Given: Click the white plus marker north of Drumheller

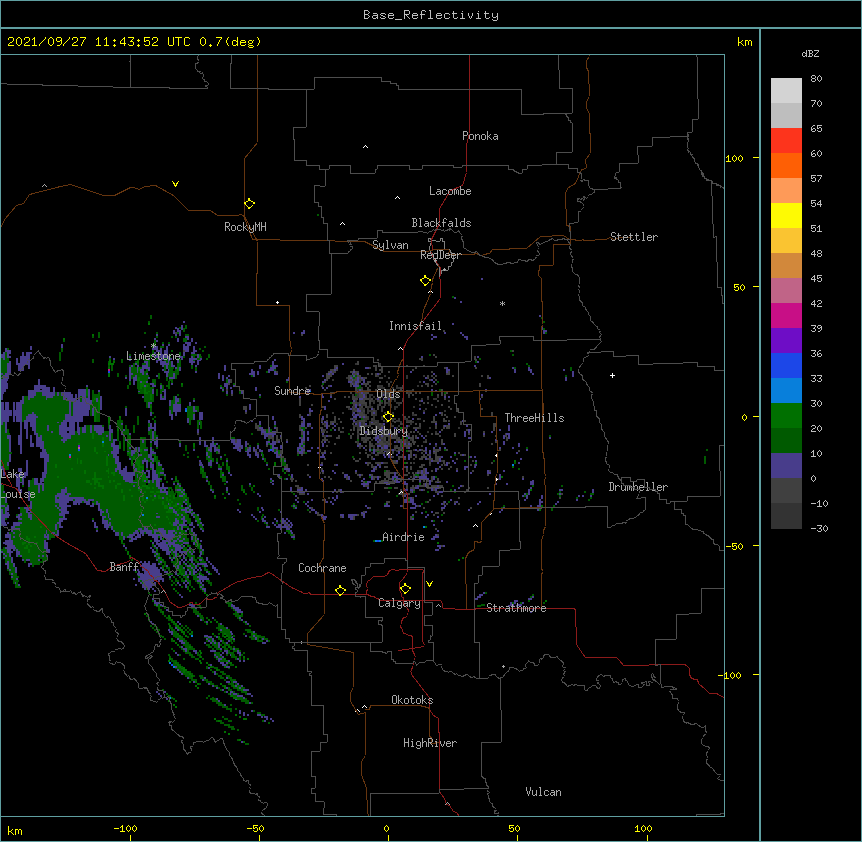Looking at the screenshot, I should tap(612, 375).
